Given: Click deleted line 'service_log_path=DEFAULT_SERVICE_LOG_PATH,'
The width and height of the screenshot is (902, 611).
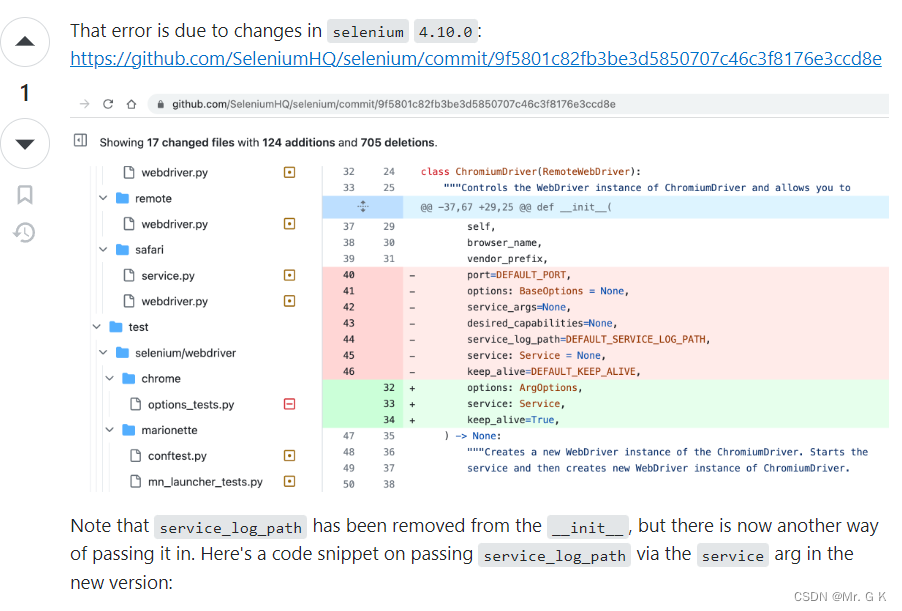Looking at the screenshot, I should pos(588,339).
